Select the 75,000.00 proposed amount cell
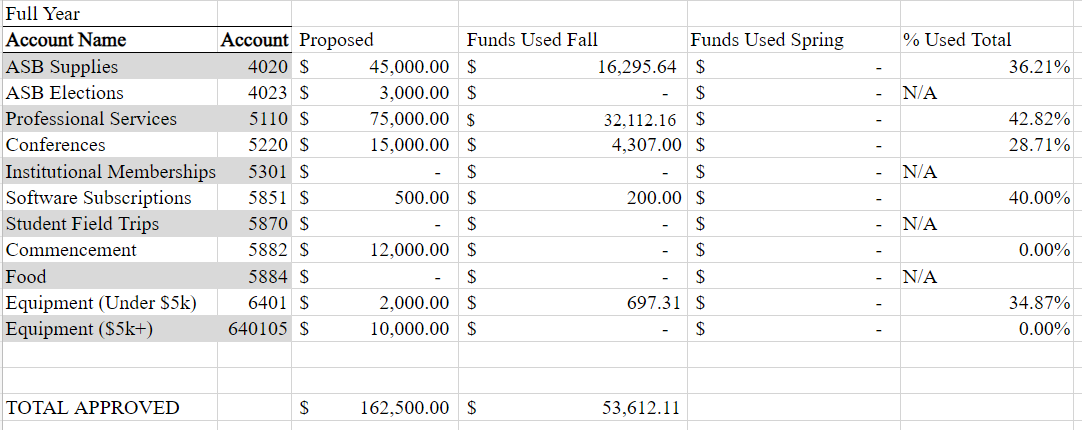The image size is (1082, 430). coord(375,119)
